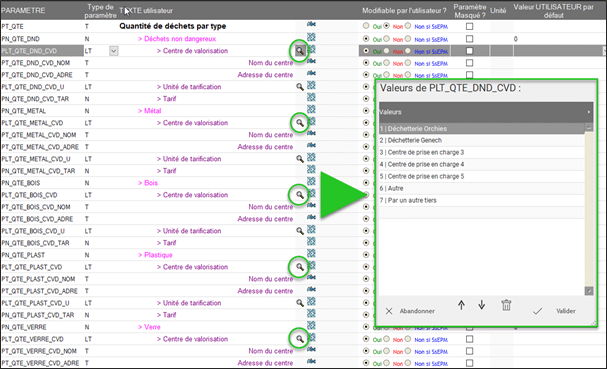Click values list vertical scrollbar track
The image size is (607, 369).
[589, 209]
